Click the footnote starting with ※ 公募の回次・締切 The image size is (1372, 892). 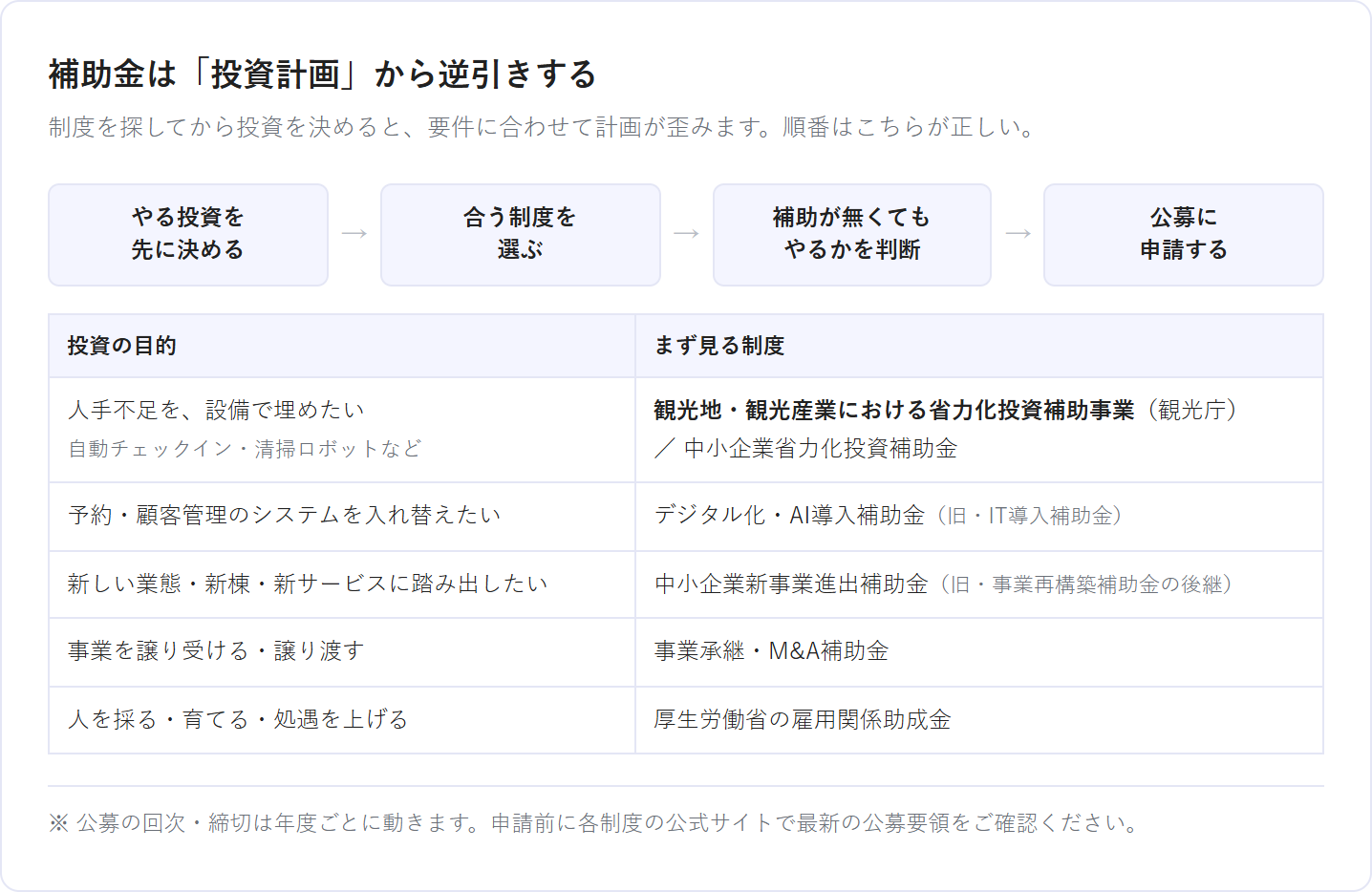[x=594, y=823]
